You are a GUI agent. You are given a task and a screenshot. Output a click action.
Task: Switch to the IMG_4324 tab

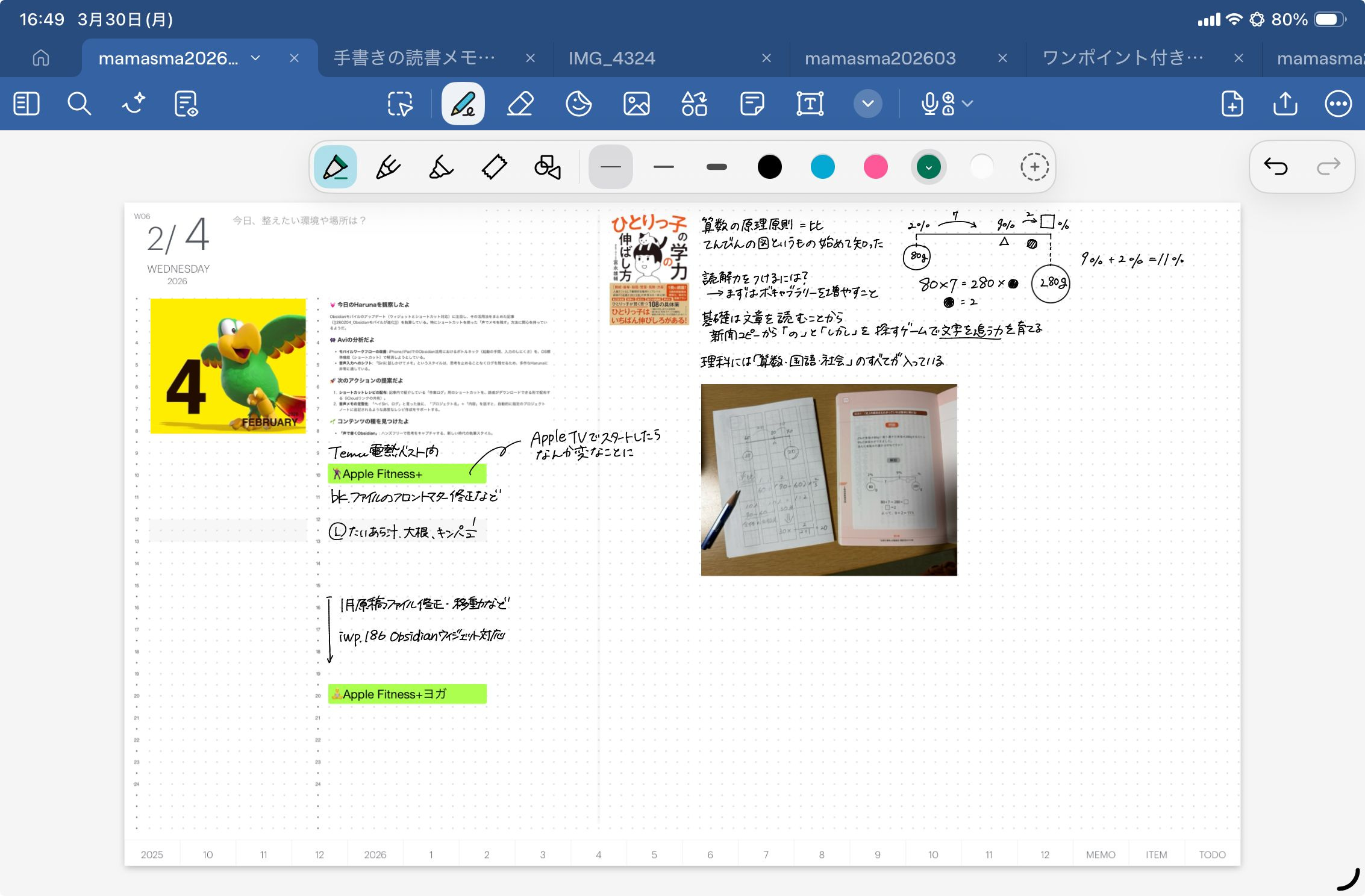tap(611, 58)
